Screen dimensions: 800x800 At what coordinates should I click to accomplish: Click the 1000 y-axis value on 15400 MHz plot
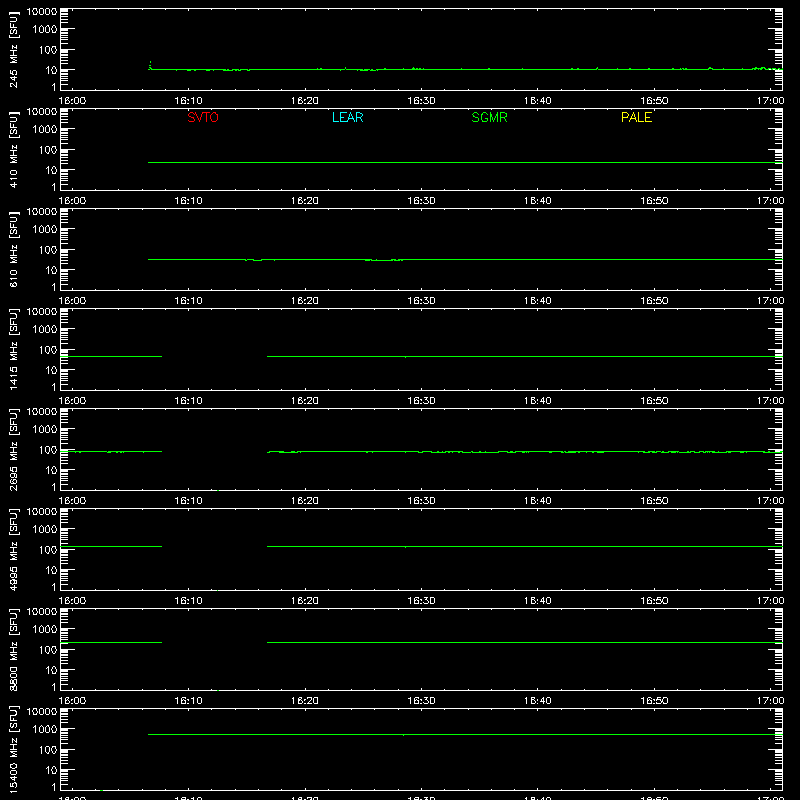[45, 729]
